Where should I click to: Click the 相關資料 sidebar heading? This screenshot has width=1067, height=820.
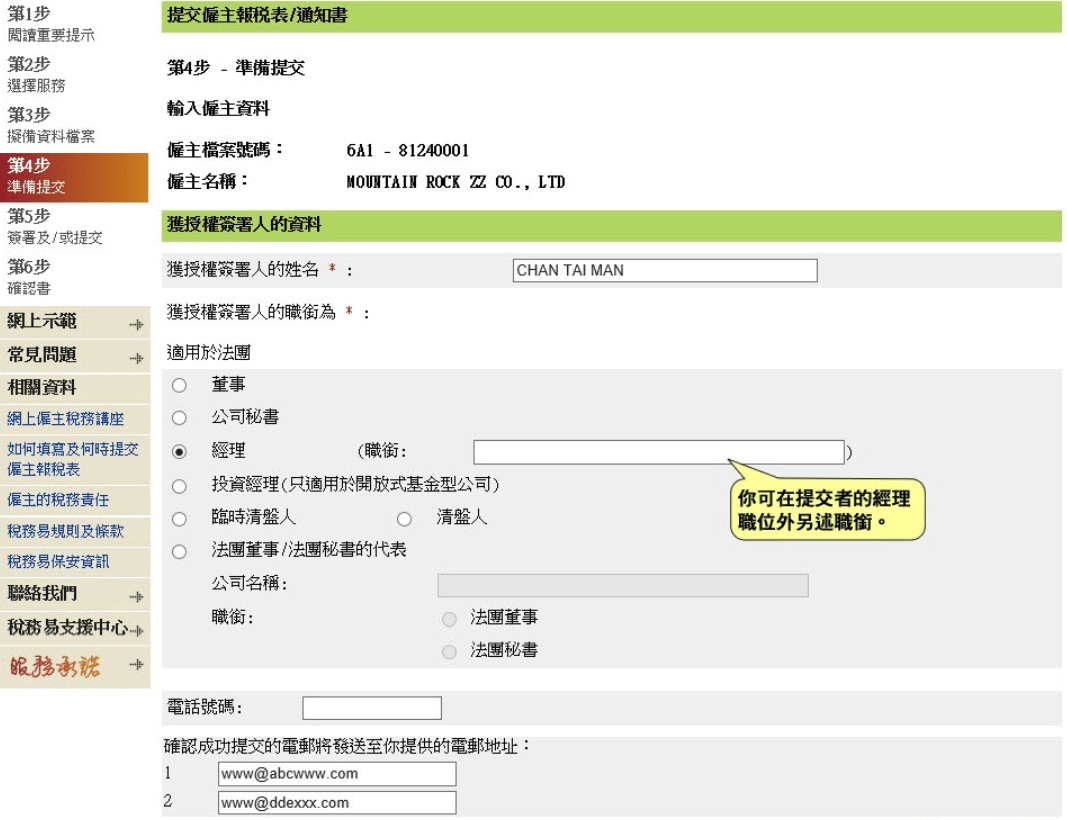(42, 388)
